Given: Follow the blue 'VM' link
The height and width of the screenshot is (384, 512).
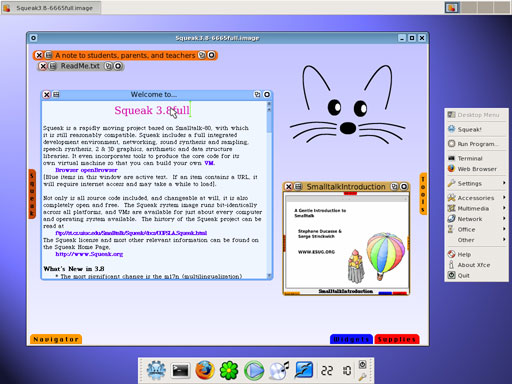Looking at the screenshot, I should click(209, 163).
